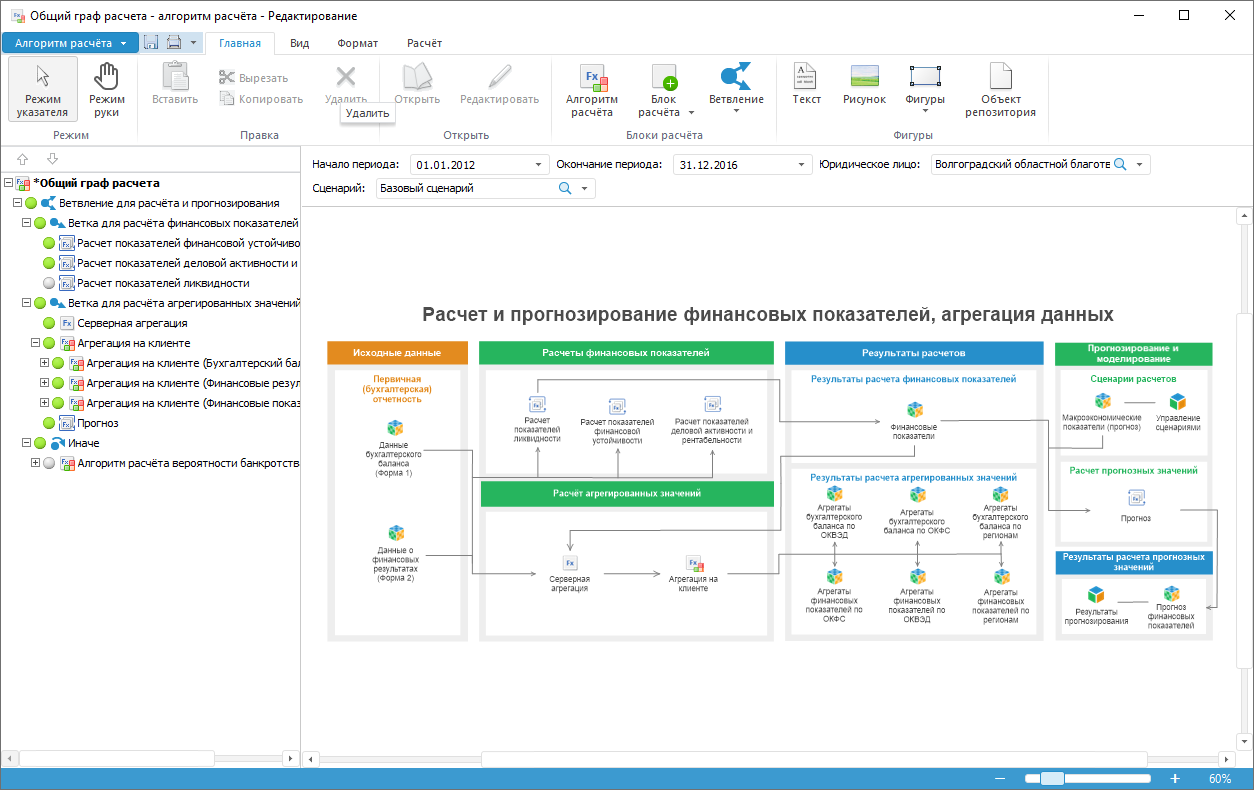Click the zoom-in plus button in status bar

coord(1175,779)
